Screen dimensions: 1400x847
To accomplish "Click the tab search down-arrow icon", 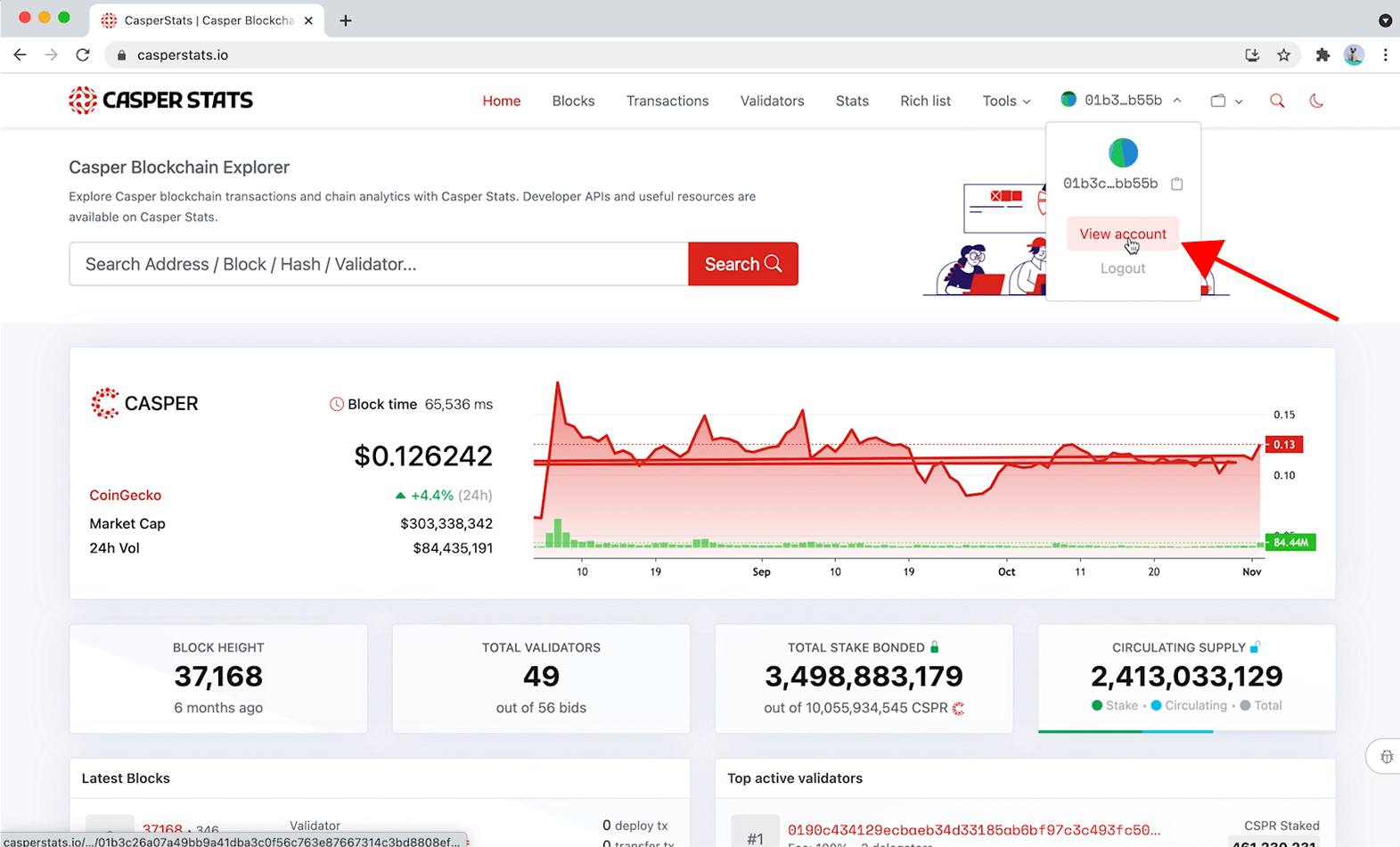I will click(x=1385, y=21).
